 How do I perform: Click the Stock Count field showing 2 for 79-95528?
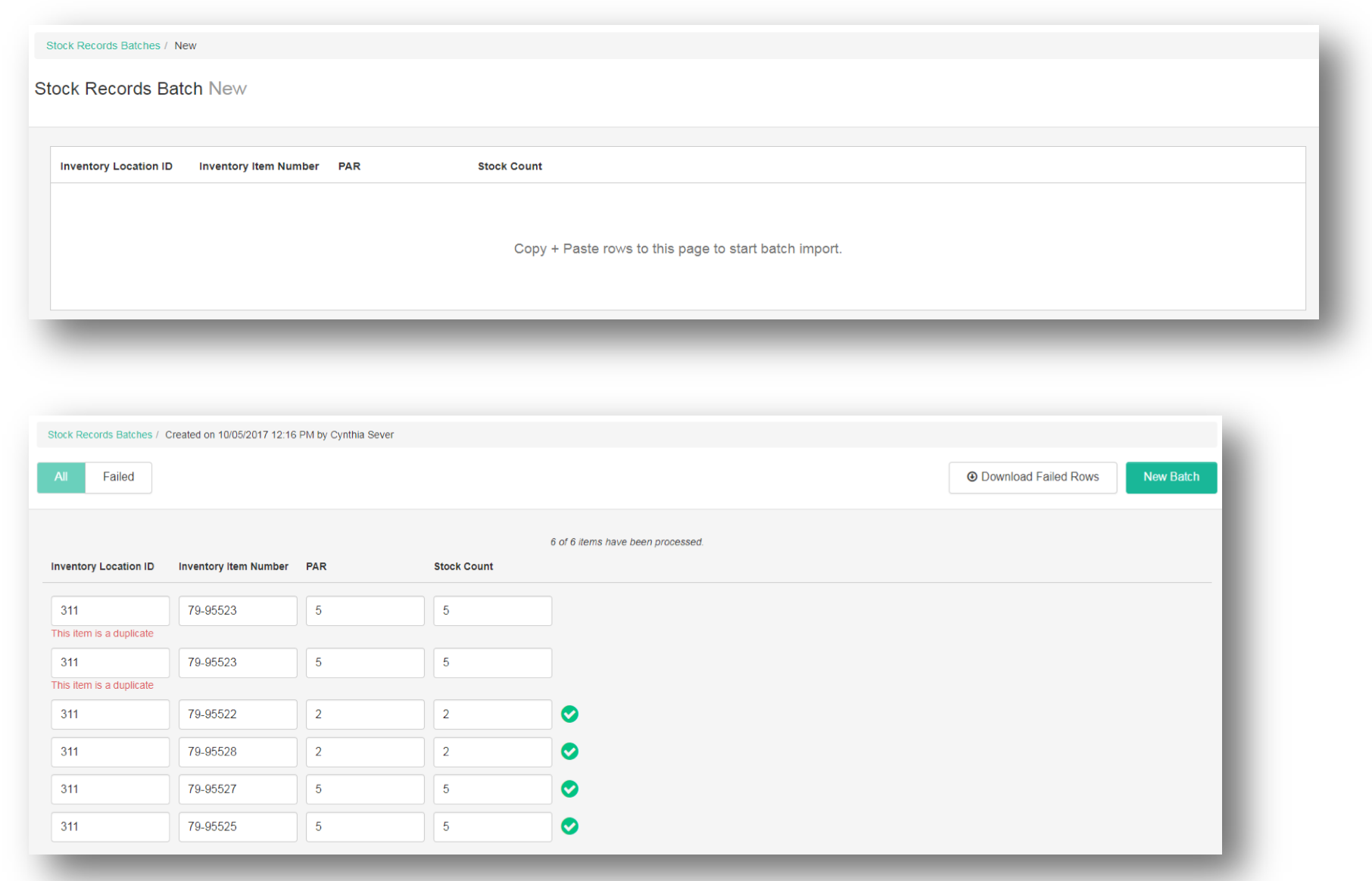click(492, 752)
